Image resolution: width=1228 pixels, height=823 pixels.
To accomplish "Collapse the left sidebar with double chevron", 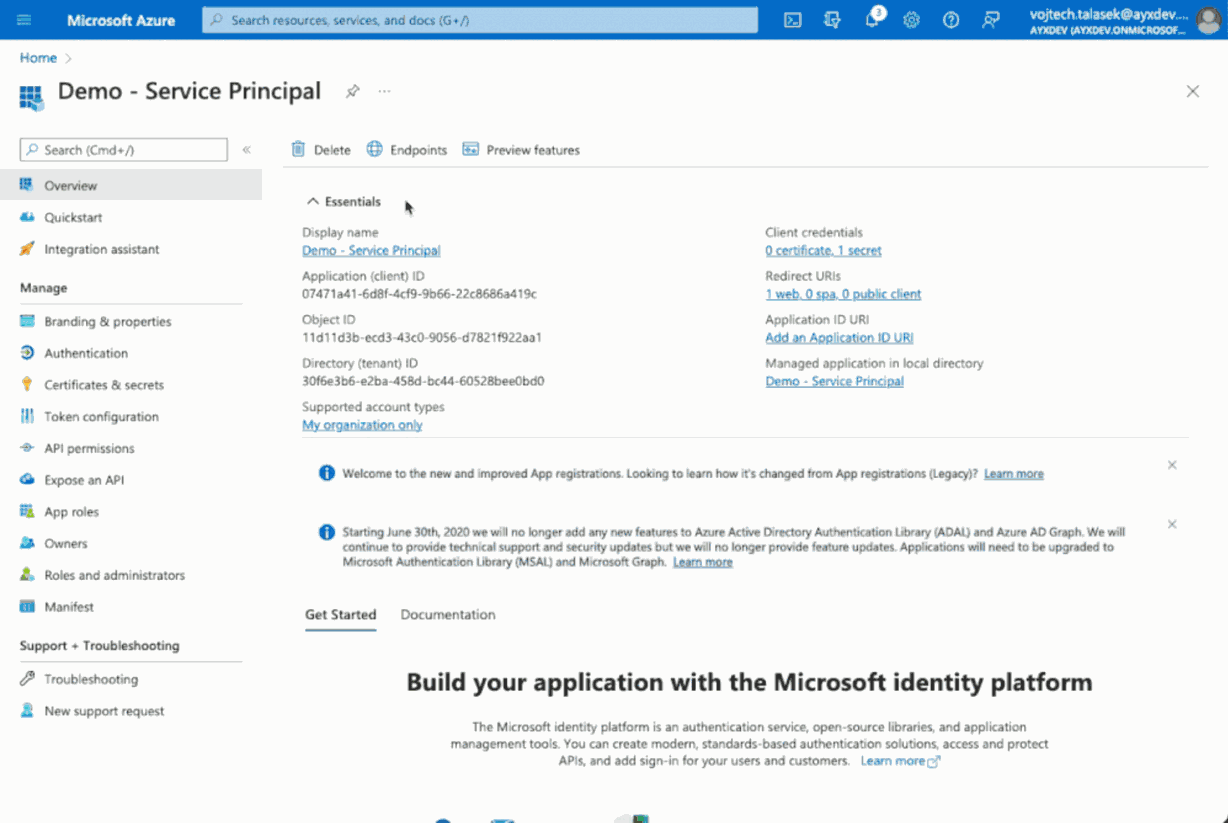I will (246, 150).
